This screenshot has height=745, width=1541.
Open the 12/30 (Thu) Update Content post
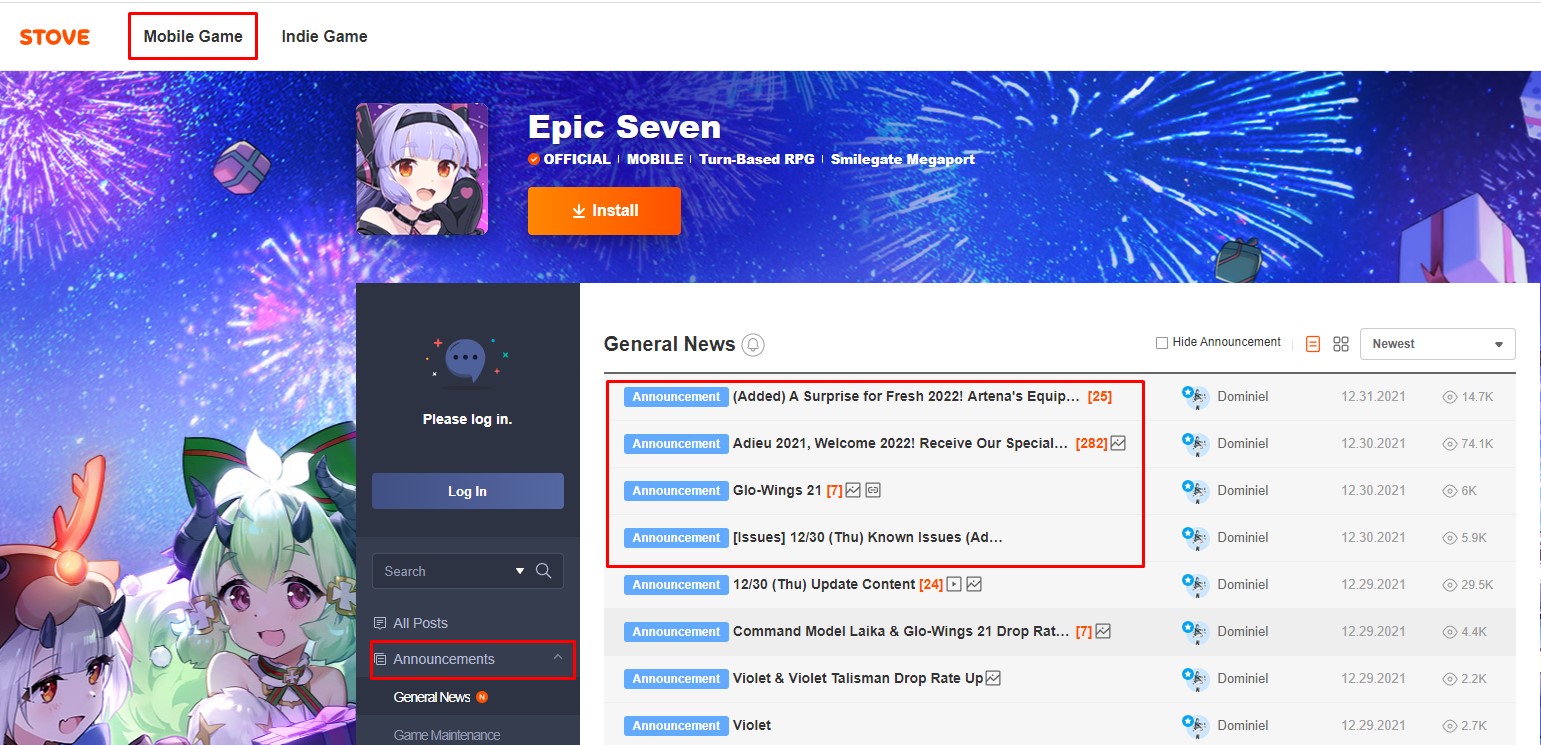point(824,585)
